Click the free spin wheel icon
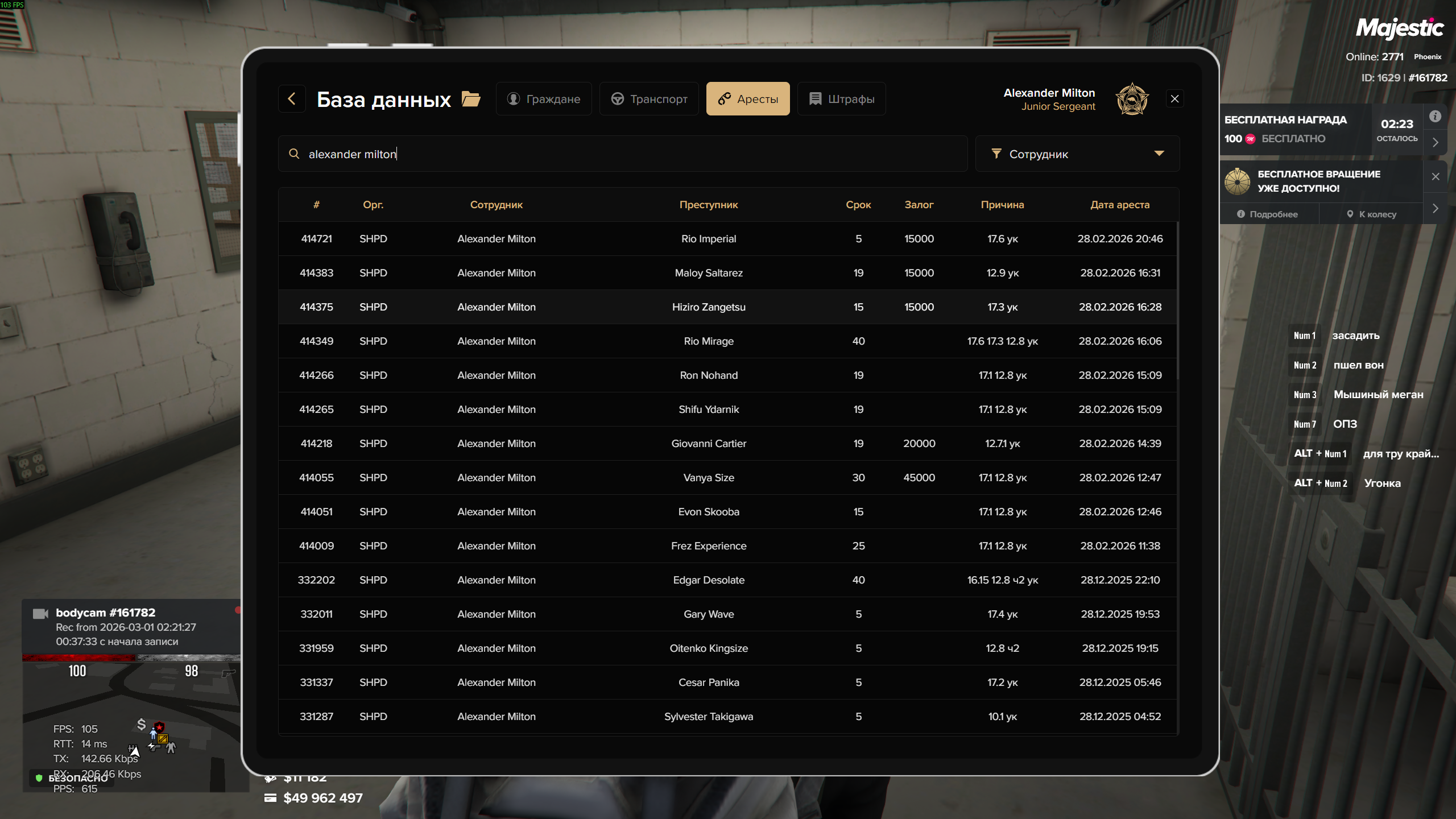 pos(1238,181)
